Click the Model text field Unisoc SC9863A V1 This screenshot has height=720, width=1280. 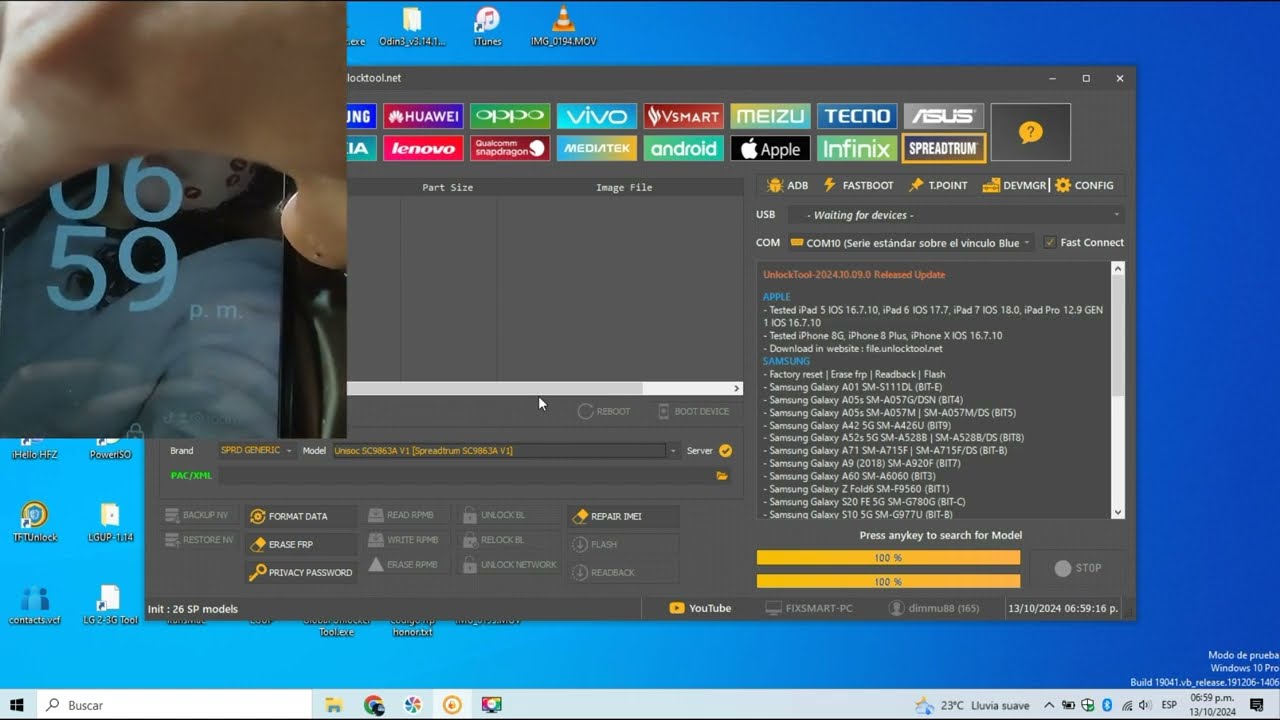coord(498,451)
